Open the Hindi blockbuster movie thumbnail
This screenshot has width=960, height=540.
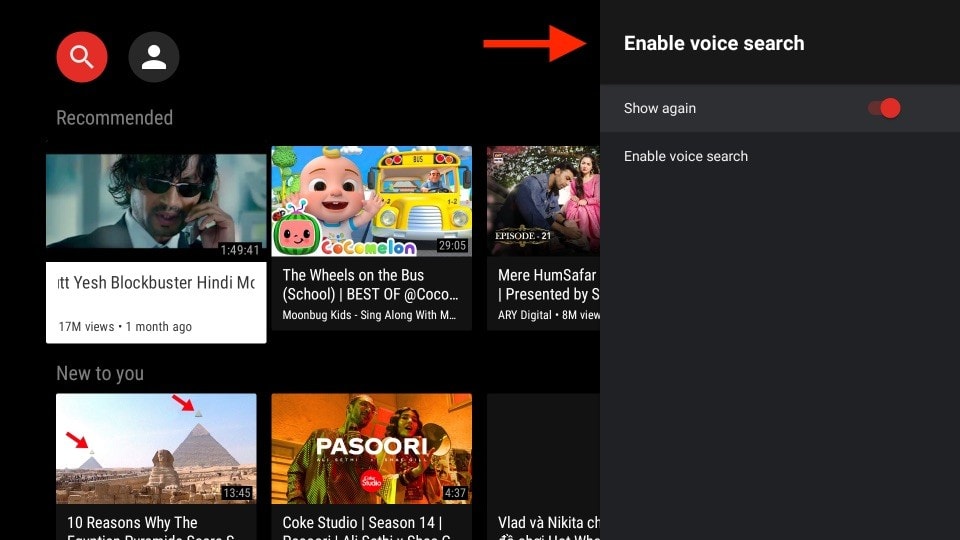156,201
